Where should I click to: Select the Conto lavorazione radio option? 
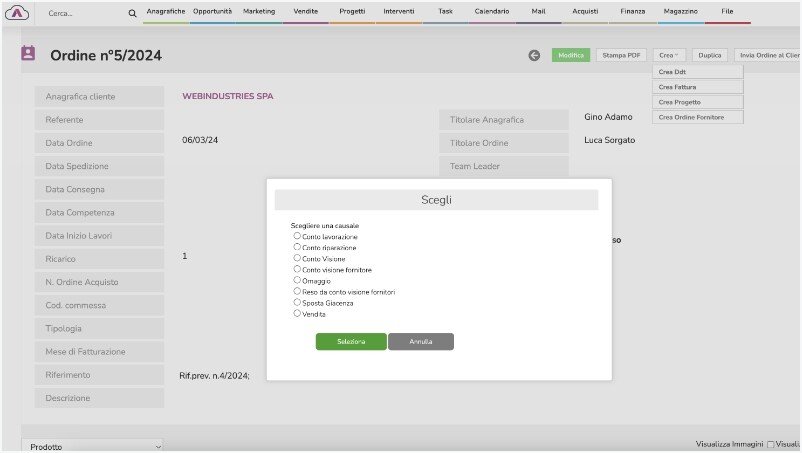point(297,236)
